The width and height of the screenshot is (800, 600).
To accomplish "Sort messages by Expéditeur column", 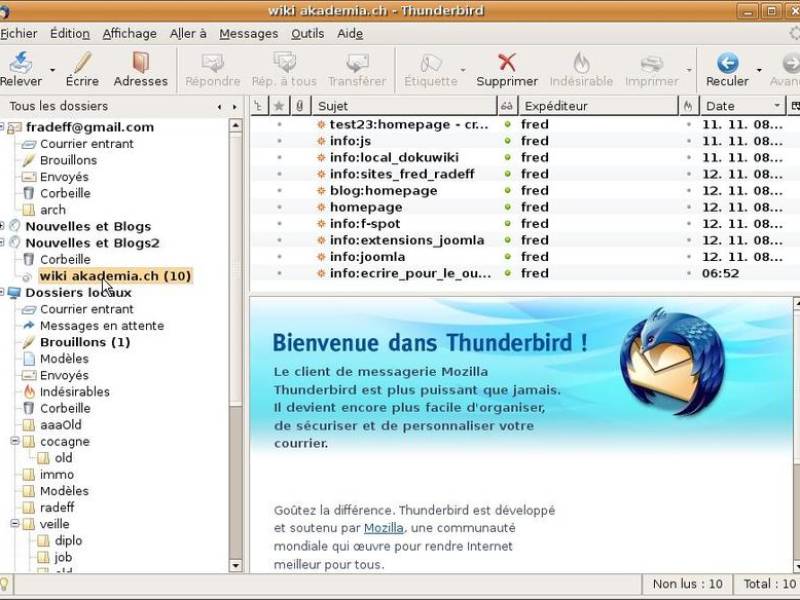I will pyautogui.click(x=598, y=106).
